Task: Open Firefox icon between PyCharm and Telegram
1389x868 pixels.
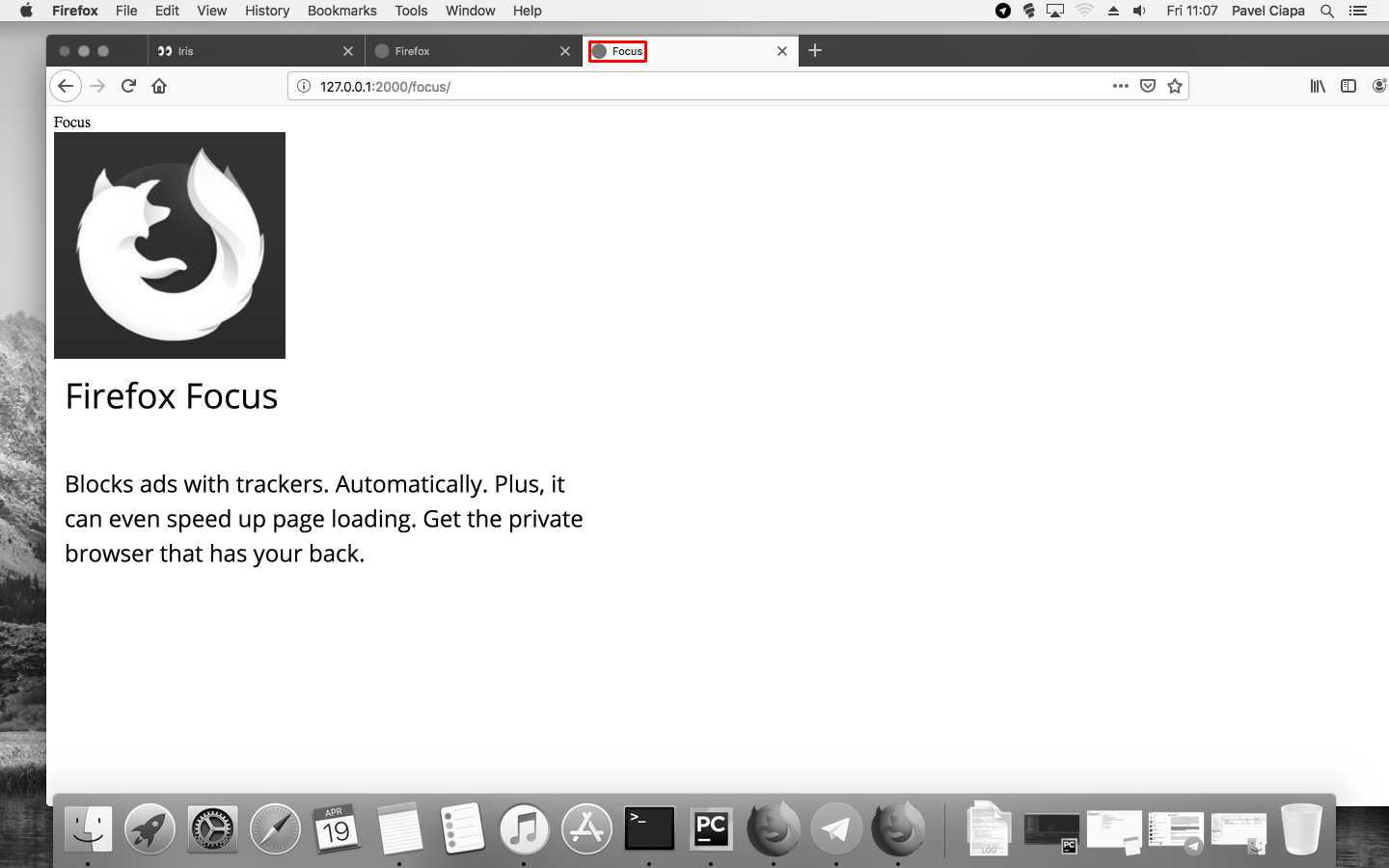Action: coord(774,828)
